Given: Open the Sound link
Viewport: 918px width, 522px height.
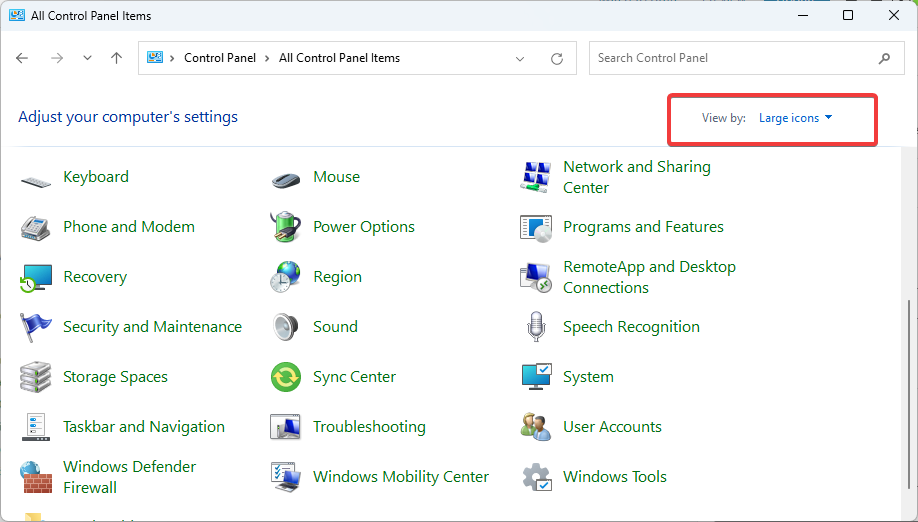Looking at the screenshot, I should [335, 327].
